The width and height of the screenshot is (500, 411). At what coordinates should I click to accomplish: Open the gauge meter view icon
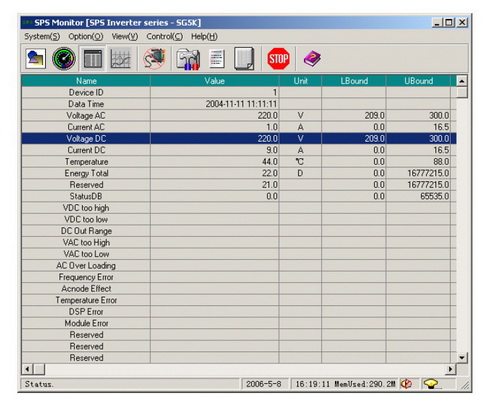coord(64,59)
